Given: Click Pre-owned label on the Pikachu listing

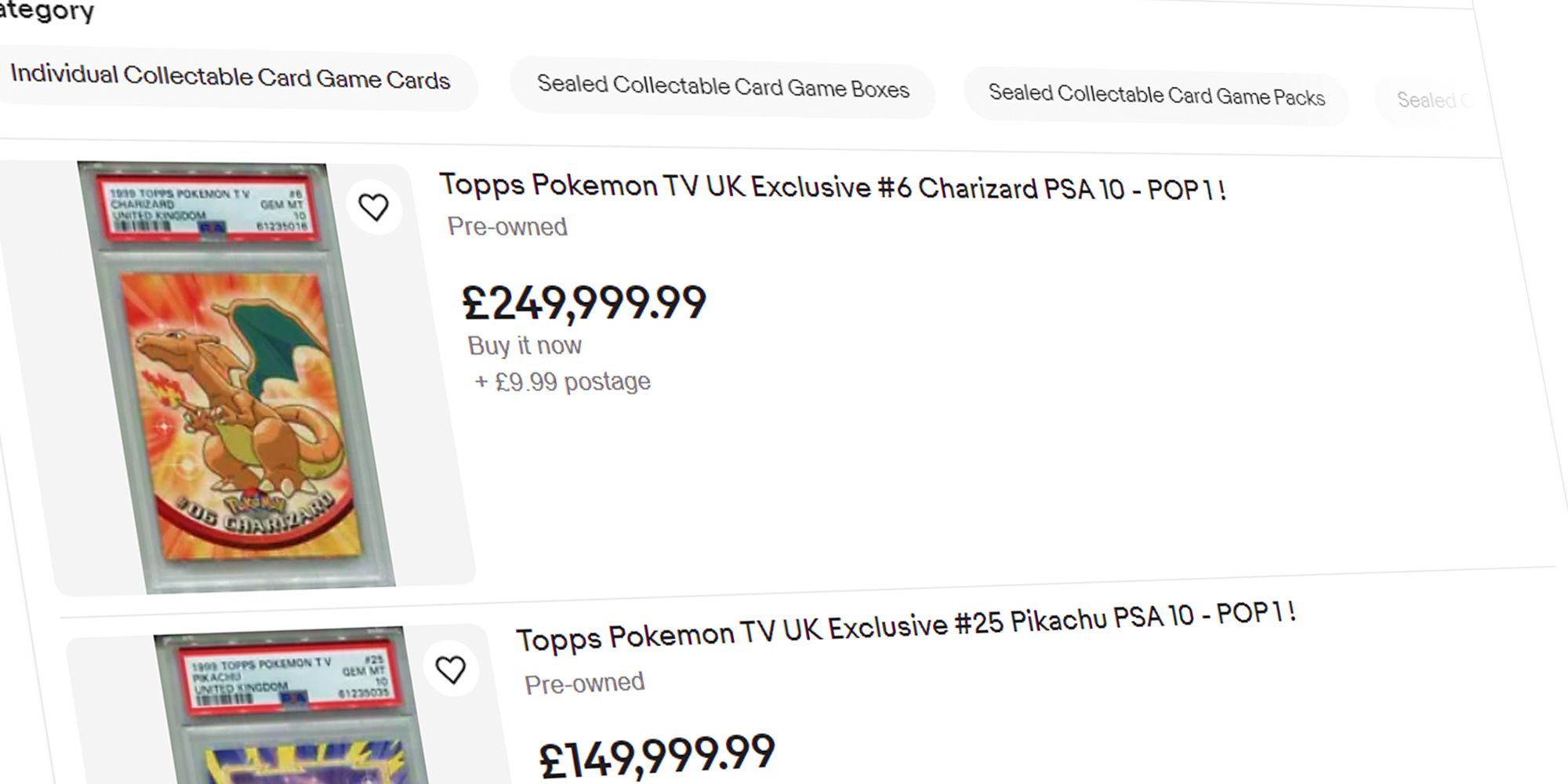Looking at the screenshot, I should click(x=585, y=682).
